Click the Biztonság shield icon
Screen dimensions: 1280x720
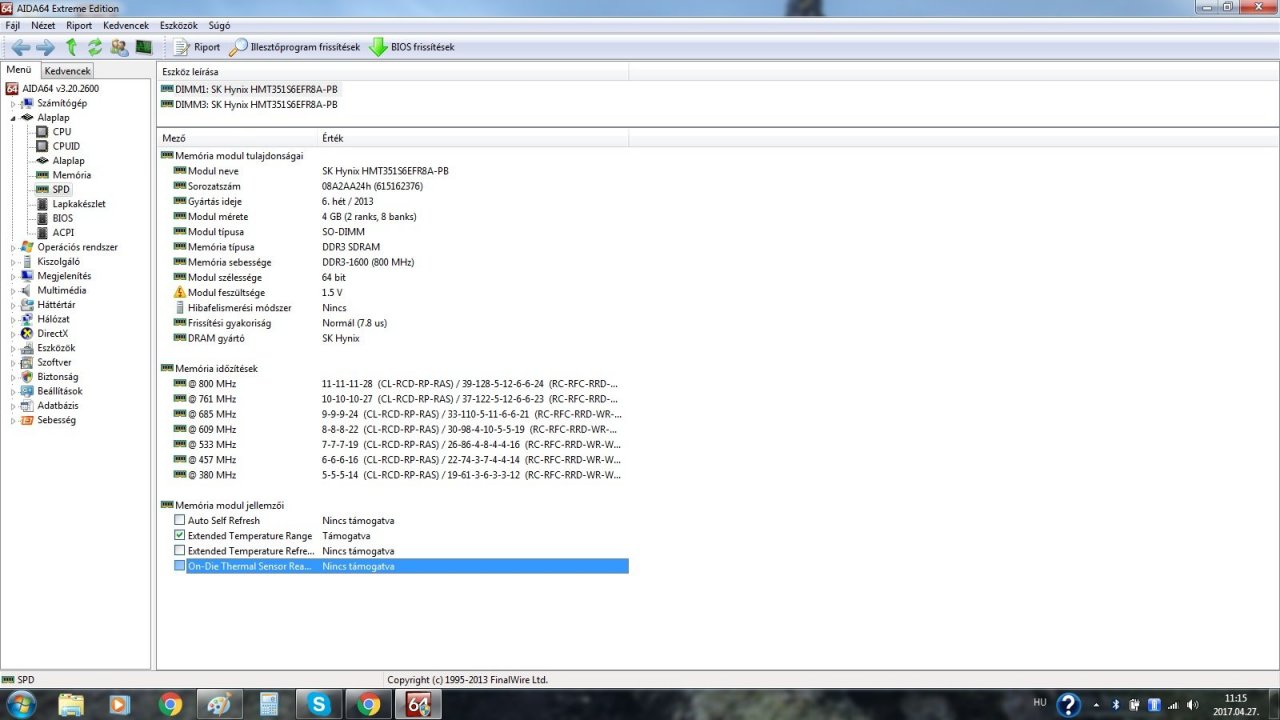point(27,377)
